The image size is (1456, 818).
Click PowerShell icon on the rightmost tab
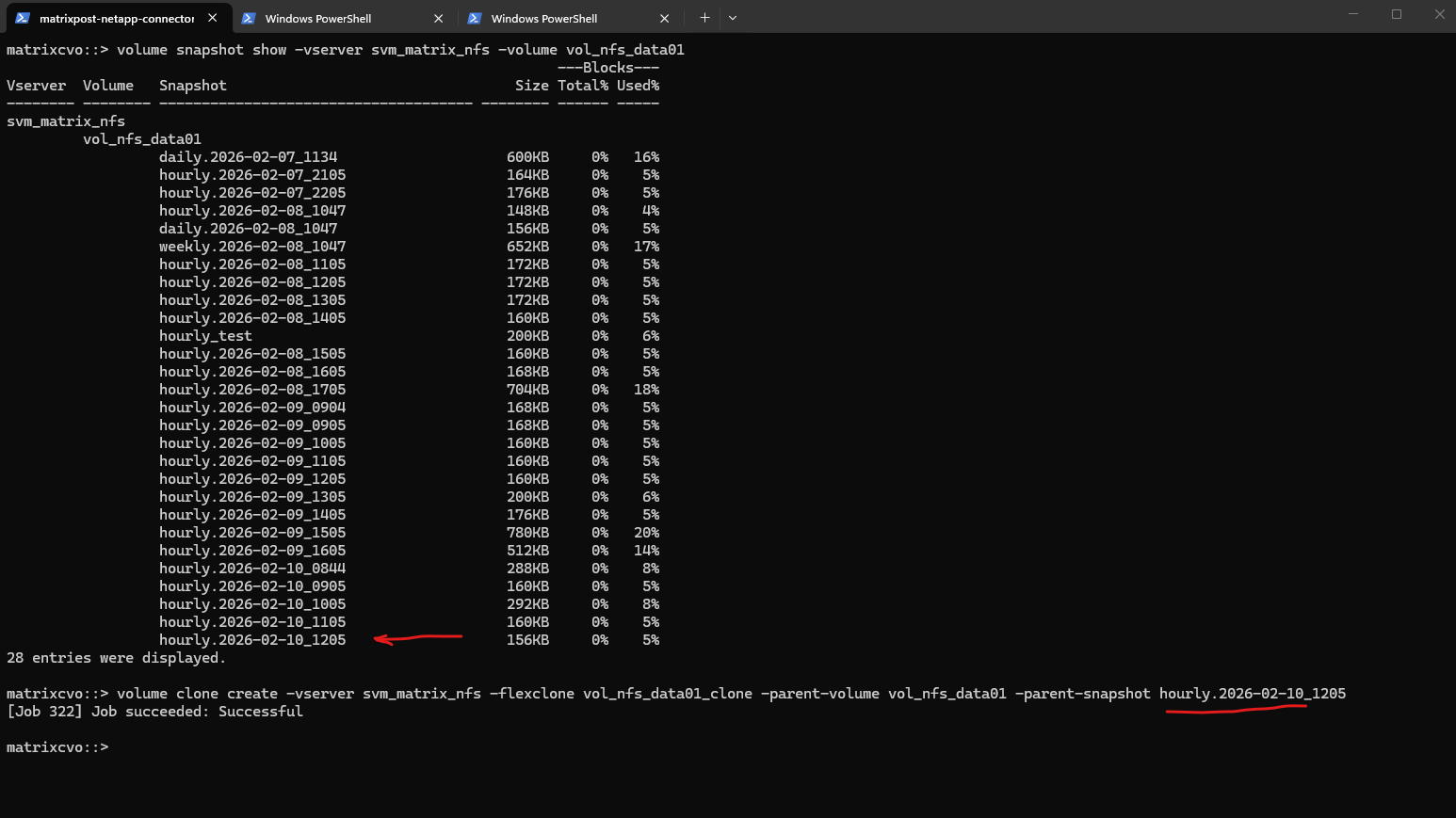[x=475, y=18]
